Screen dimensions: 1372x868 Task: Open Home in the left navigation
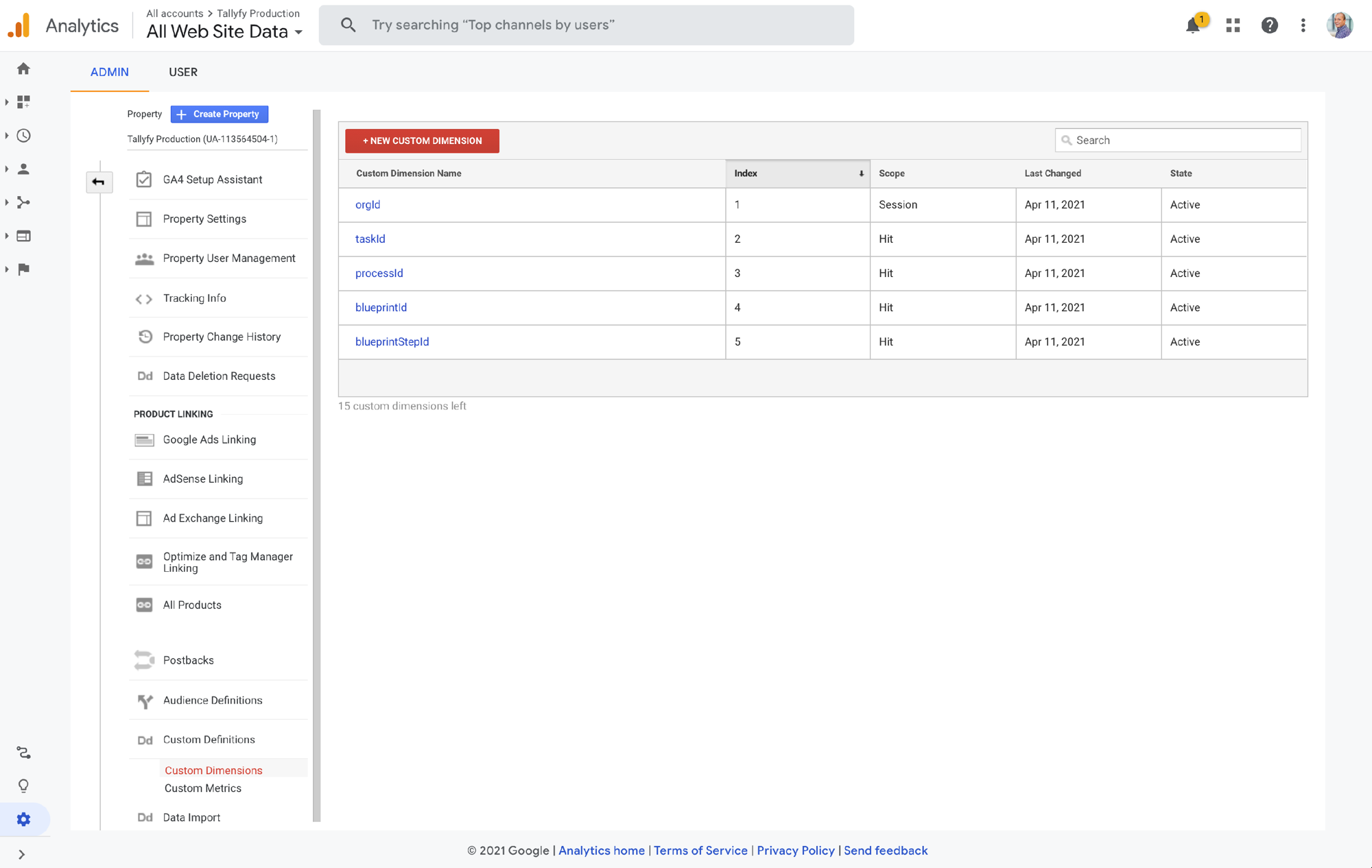coord(23,69)
